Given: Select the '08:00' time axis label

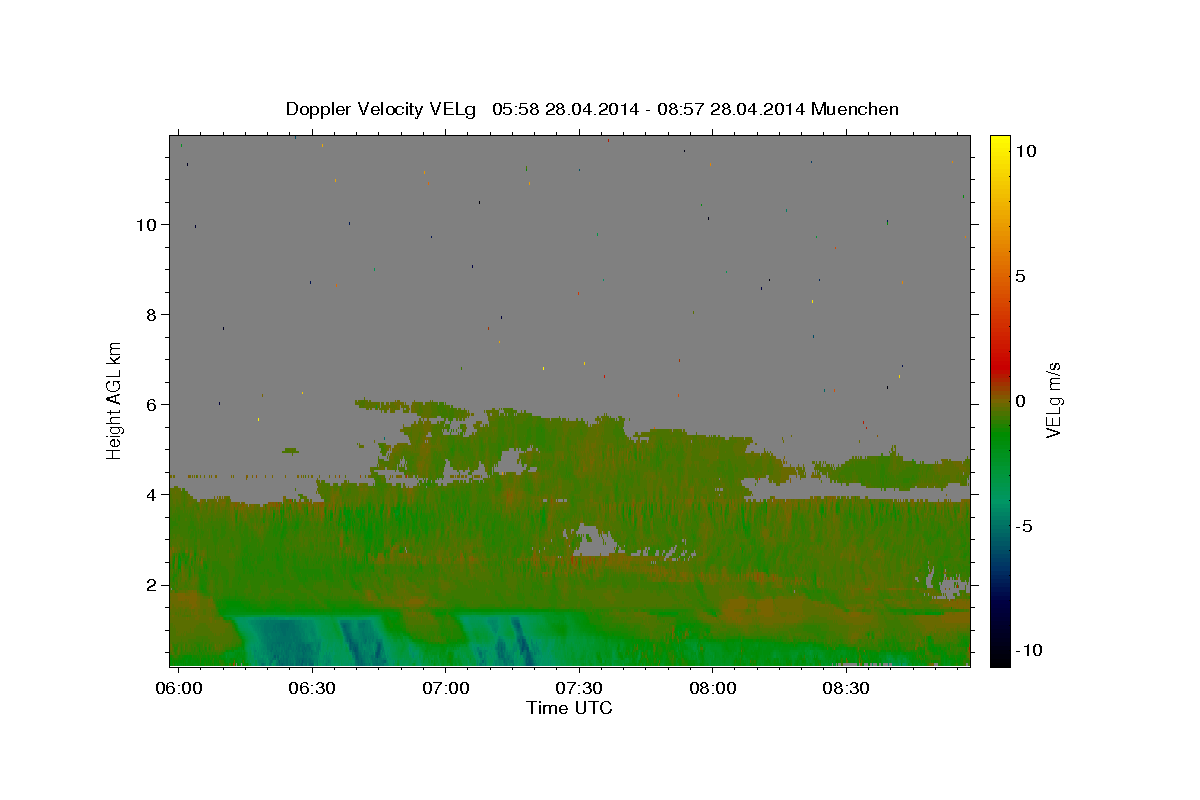Looking at the screenshot, I should click(x=712, y=688).
